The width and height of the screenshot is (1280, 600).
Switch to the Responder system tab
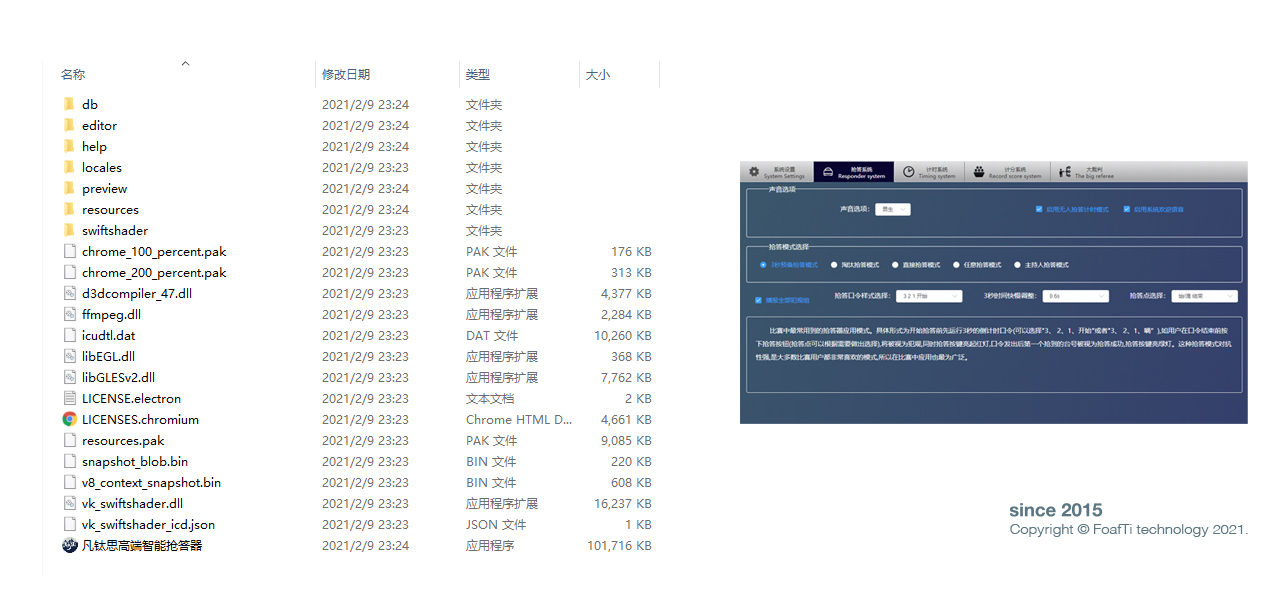click(853, 172)
